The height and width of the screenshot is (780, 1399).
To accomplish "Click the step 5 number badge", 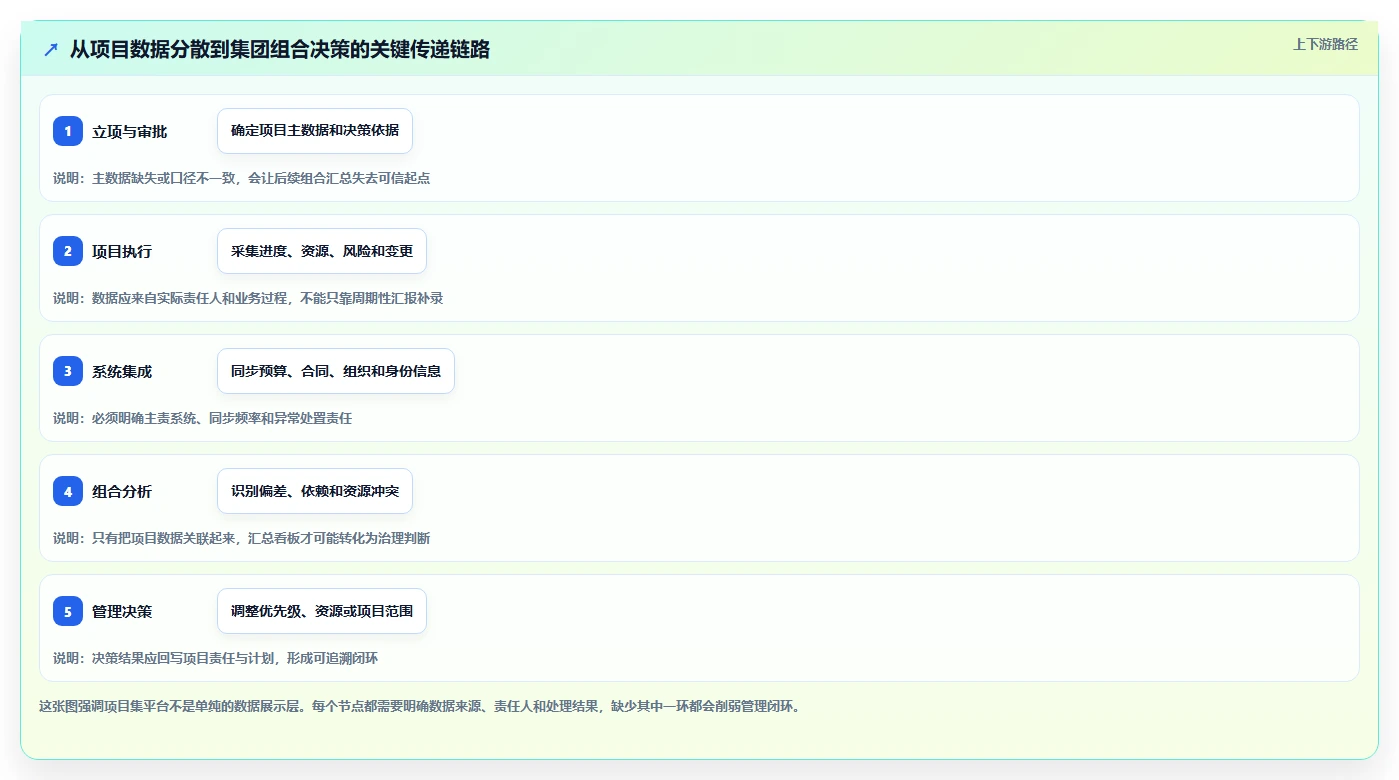I will click(x=68, y=611).
